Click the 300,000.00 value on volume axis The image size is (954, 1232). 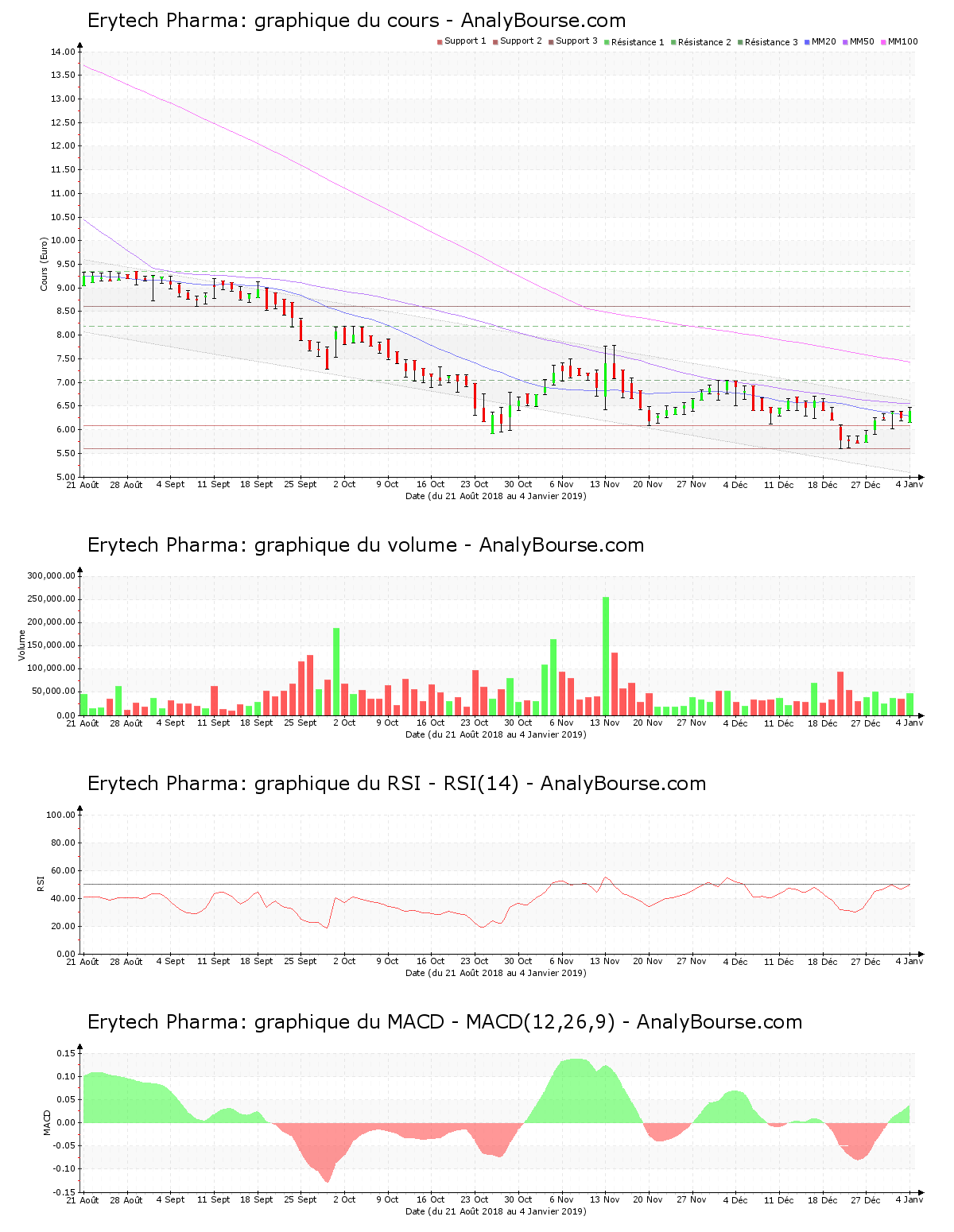click(51, 575)
